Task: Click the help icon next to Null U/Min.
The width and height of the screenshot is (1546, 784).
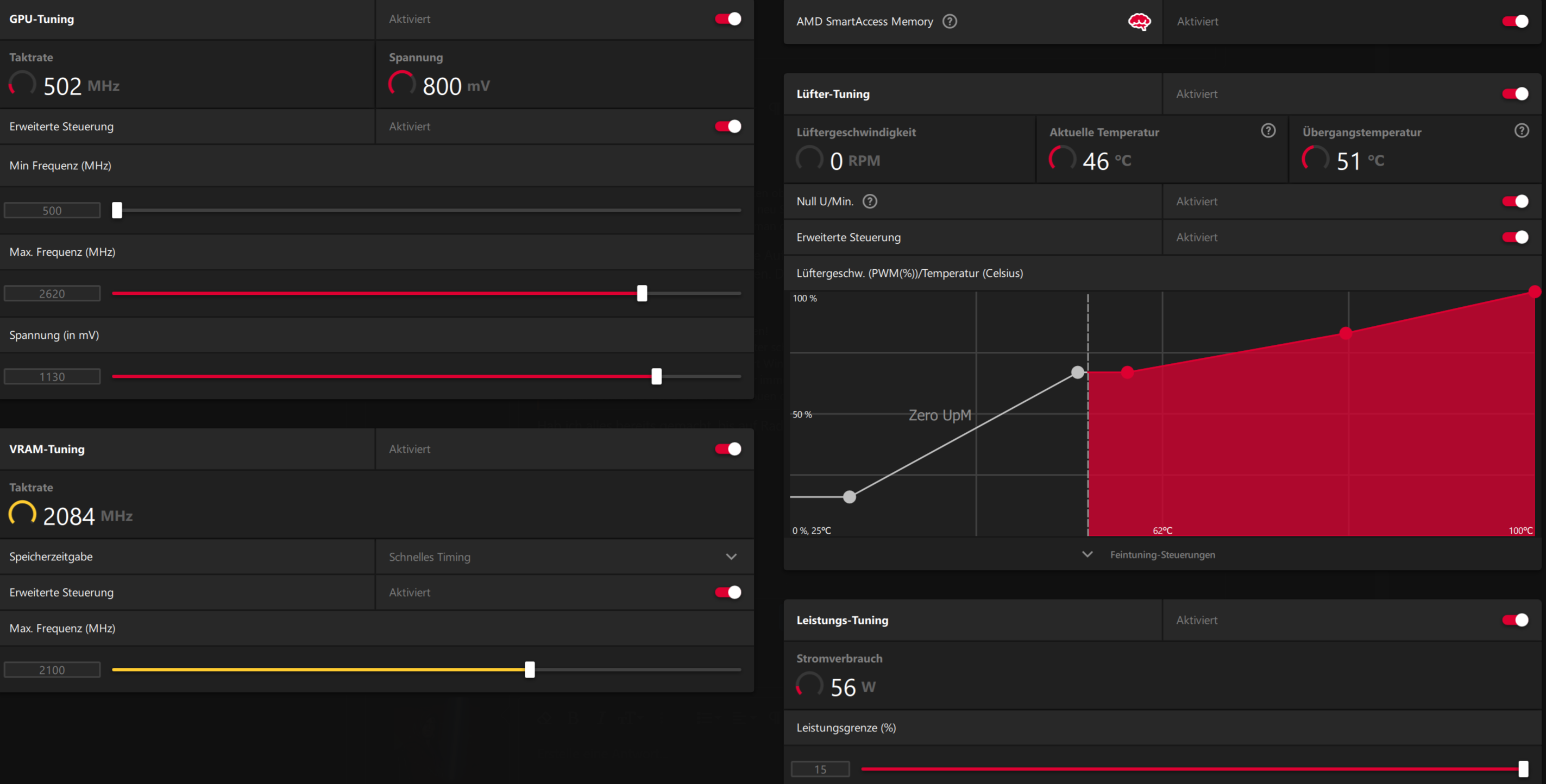Action: coord(870,201)
